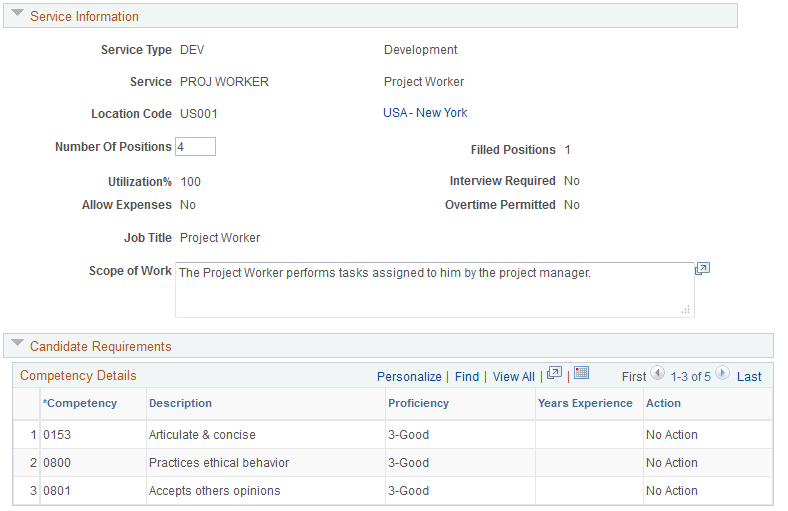
Task: Sort by the Description column header
Action: 180,403
